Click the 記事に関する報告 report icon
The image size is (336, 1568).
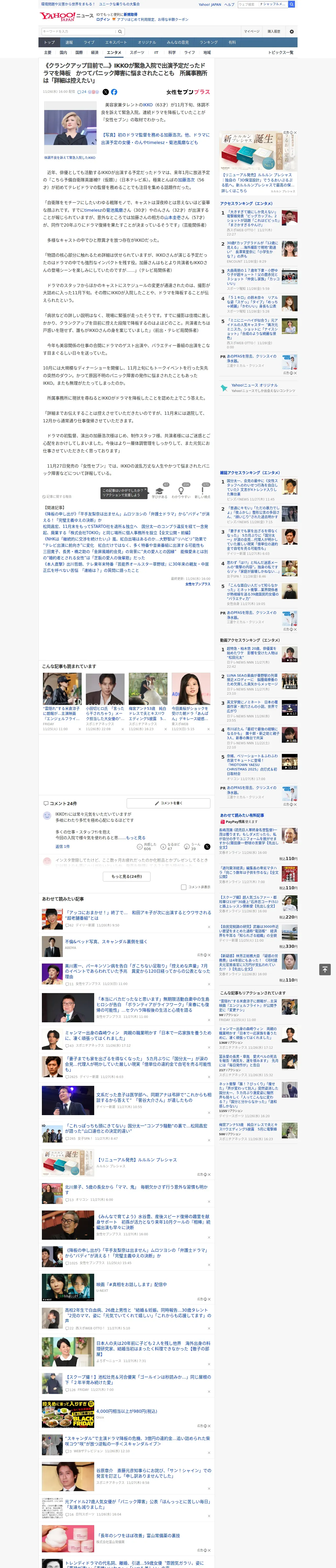57,497
